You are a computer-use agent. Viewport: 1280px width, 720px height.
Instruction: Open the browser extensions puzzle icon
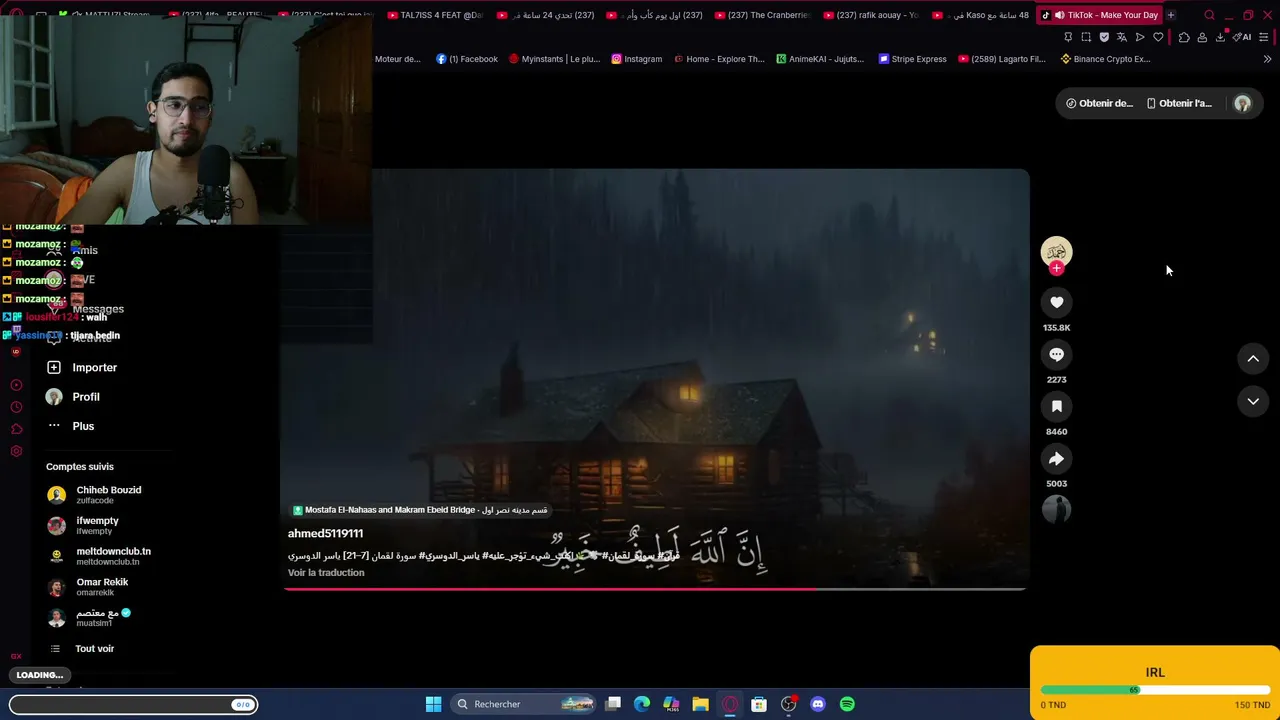click(x=1184, y=37)
